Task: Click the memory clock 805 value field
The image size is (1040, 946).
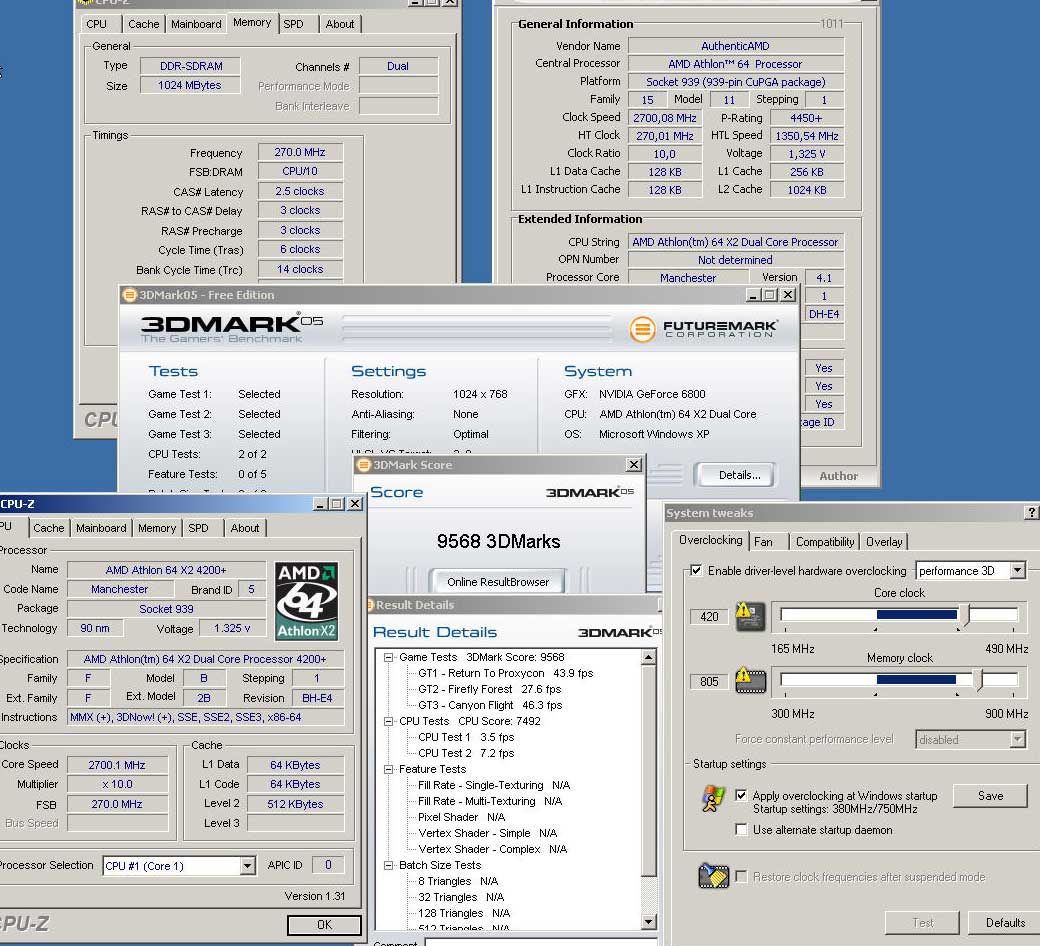Action: pos(709,681)
